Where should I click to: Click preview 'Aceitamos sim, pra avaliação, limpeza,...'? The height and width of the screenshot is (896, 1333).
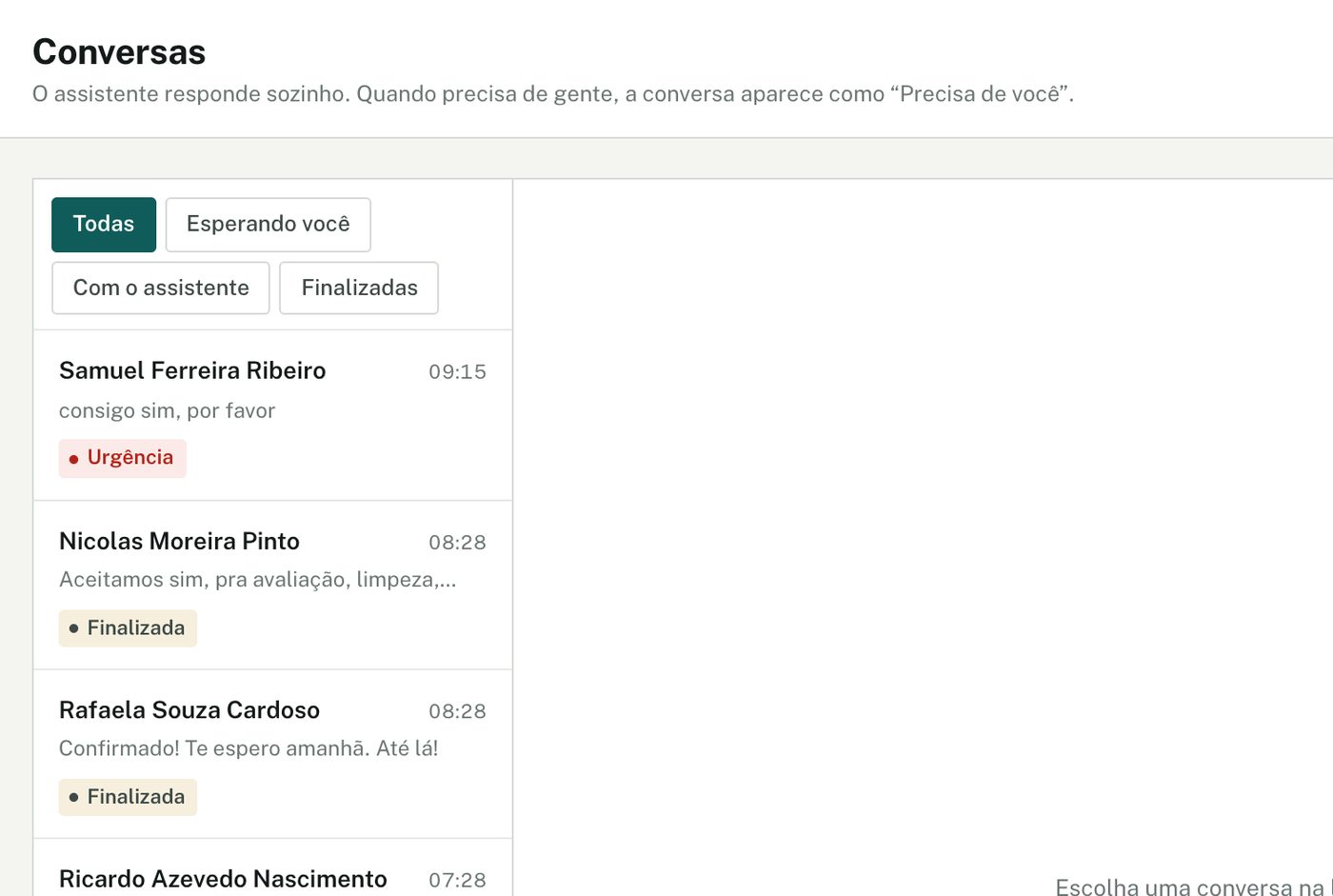258,580
